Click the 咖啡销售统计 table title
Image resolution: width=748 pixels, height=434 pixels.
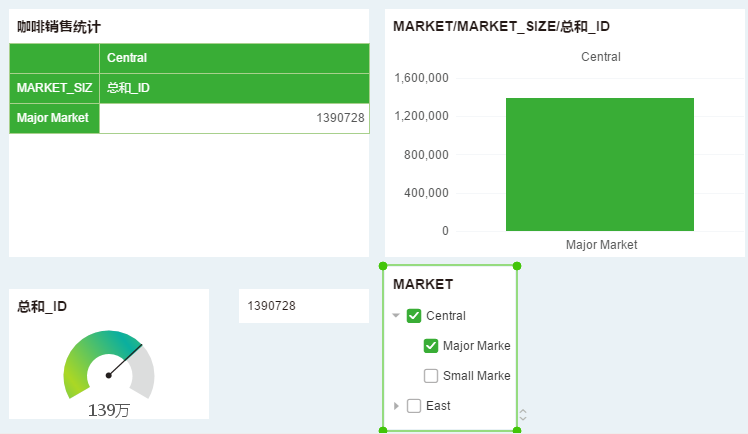(x=59, y=27)
